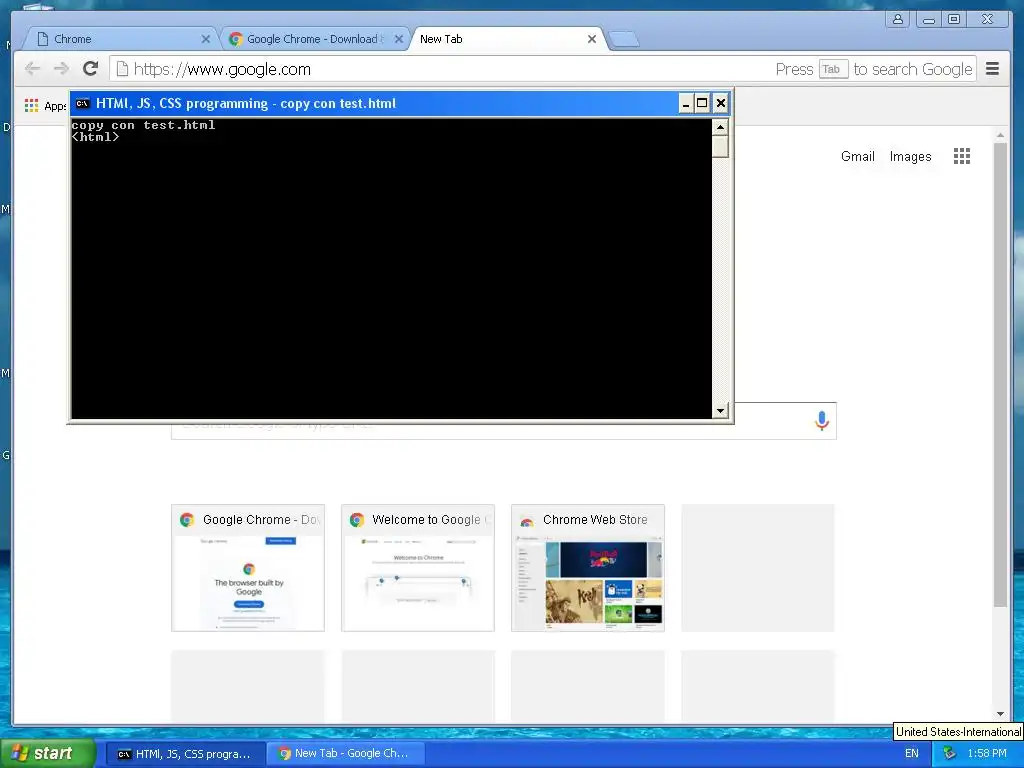Open Chrome's hamburger menu
The height and width of the screenshot is (768, 1024).
992,69
